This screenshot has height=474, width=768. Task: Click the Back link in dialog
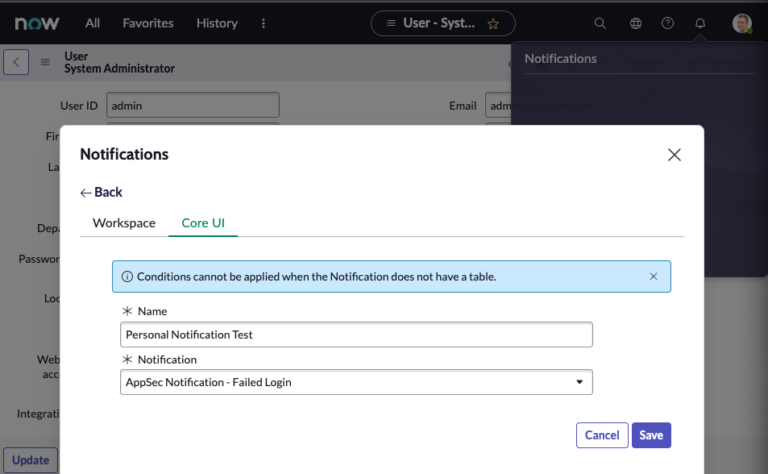(101, 192)
